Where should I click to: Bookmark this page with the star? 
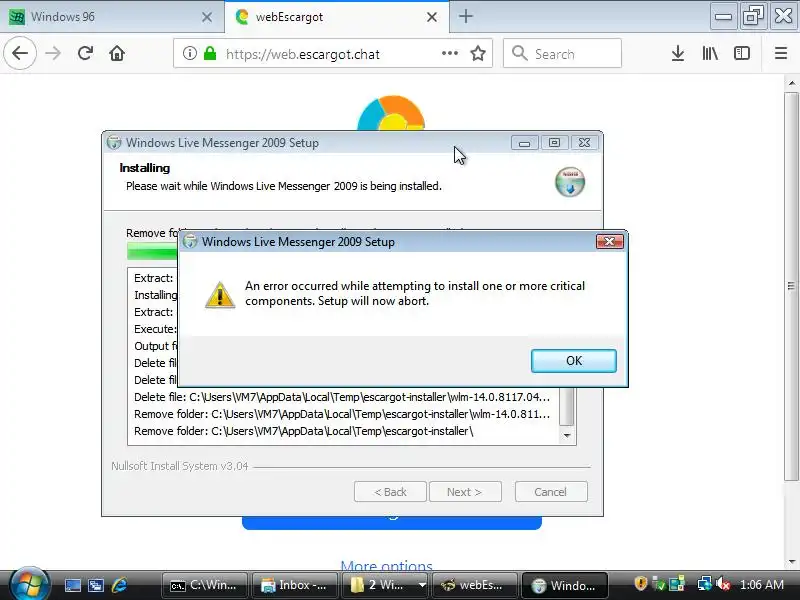pyautogui.click(x=478, y=53)
